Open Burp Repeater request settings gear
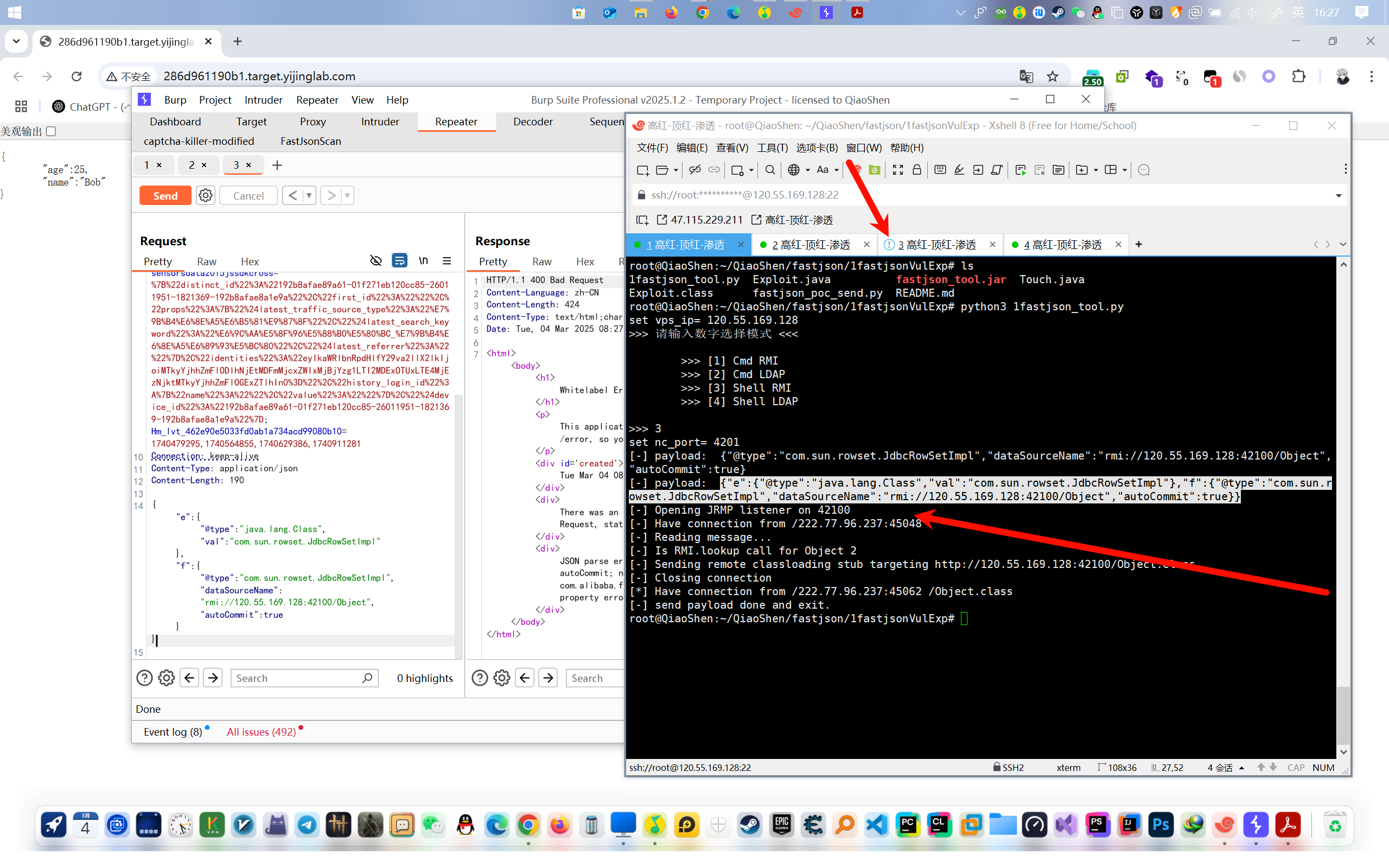1389x868 pixels. [206, 196]
